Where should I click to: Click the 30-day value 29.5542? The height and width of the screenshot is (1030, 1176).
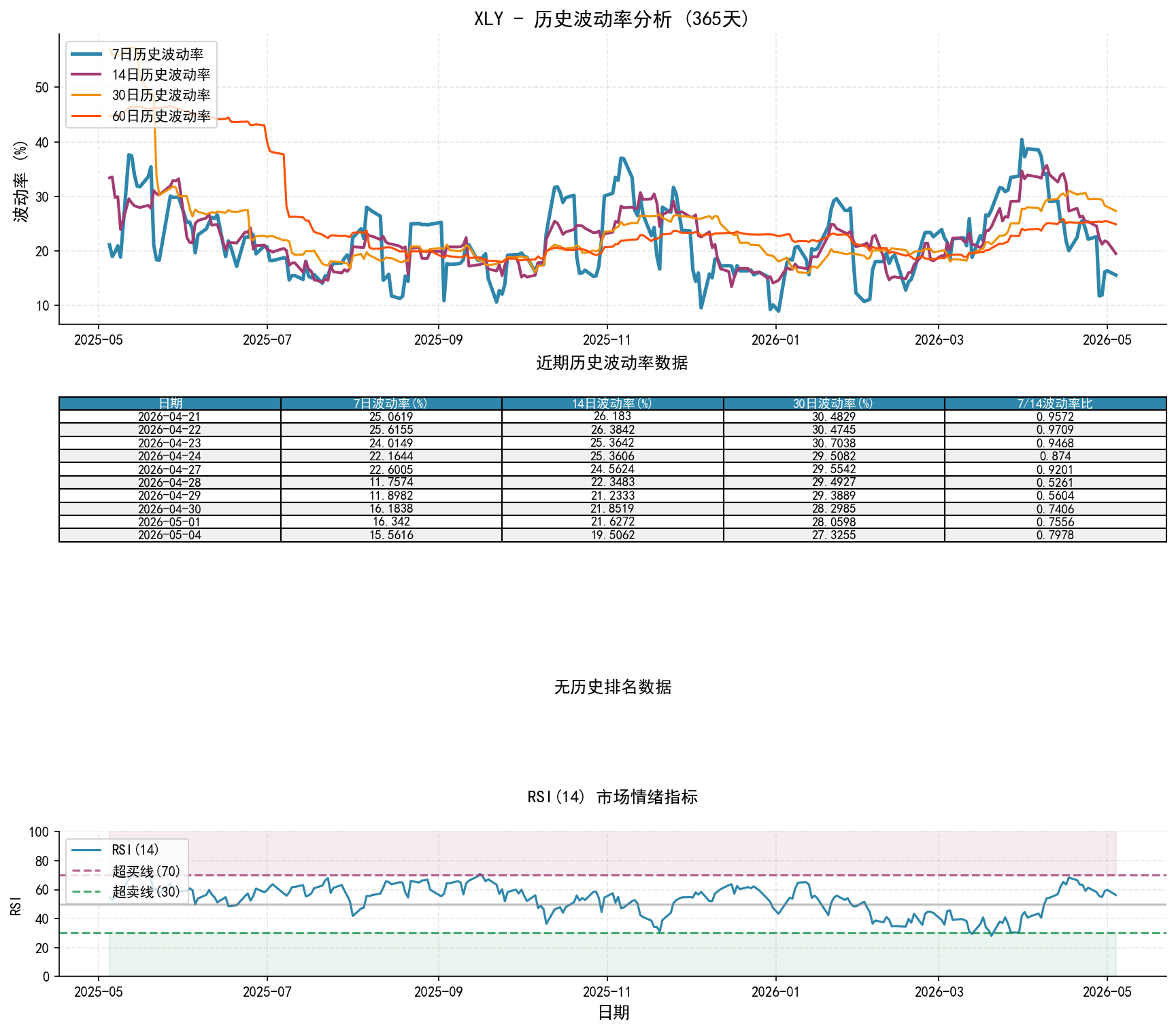pyautogui.click(x=834, y=469)
